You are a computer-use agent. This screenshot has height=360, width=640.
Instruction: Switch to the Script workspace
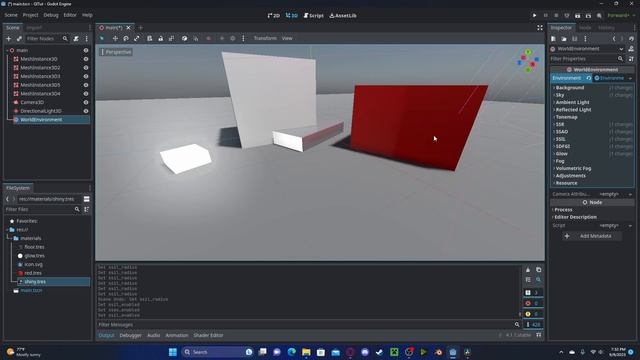click(313, 16)
